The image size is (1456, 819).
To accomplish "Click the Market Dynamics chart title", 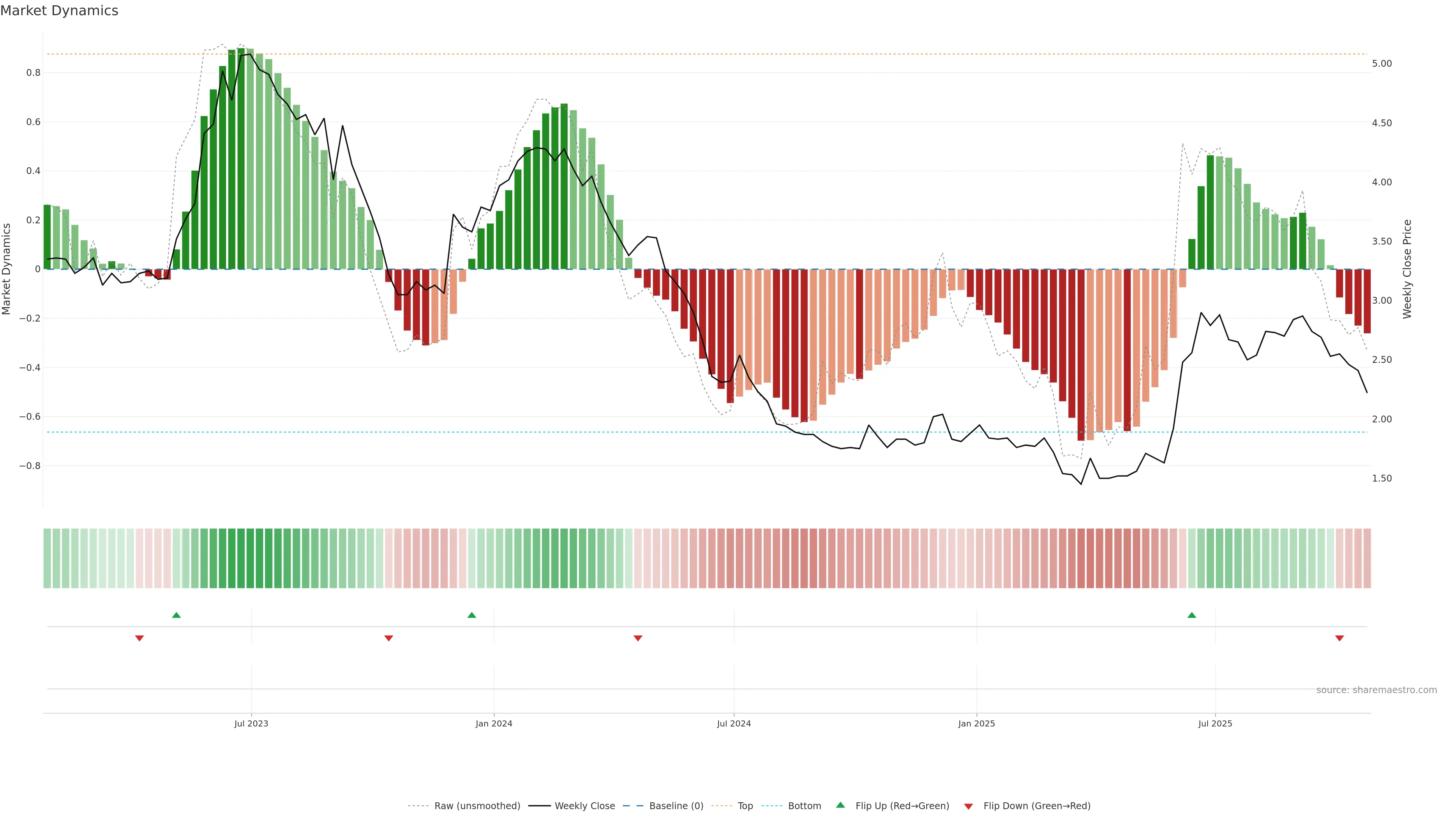I will click(x=60, y=11).
